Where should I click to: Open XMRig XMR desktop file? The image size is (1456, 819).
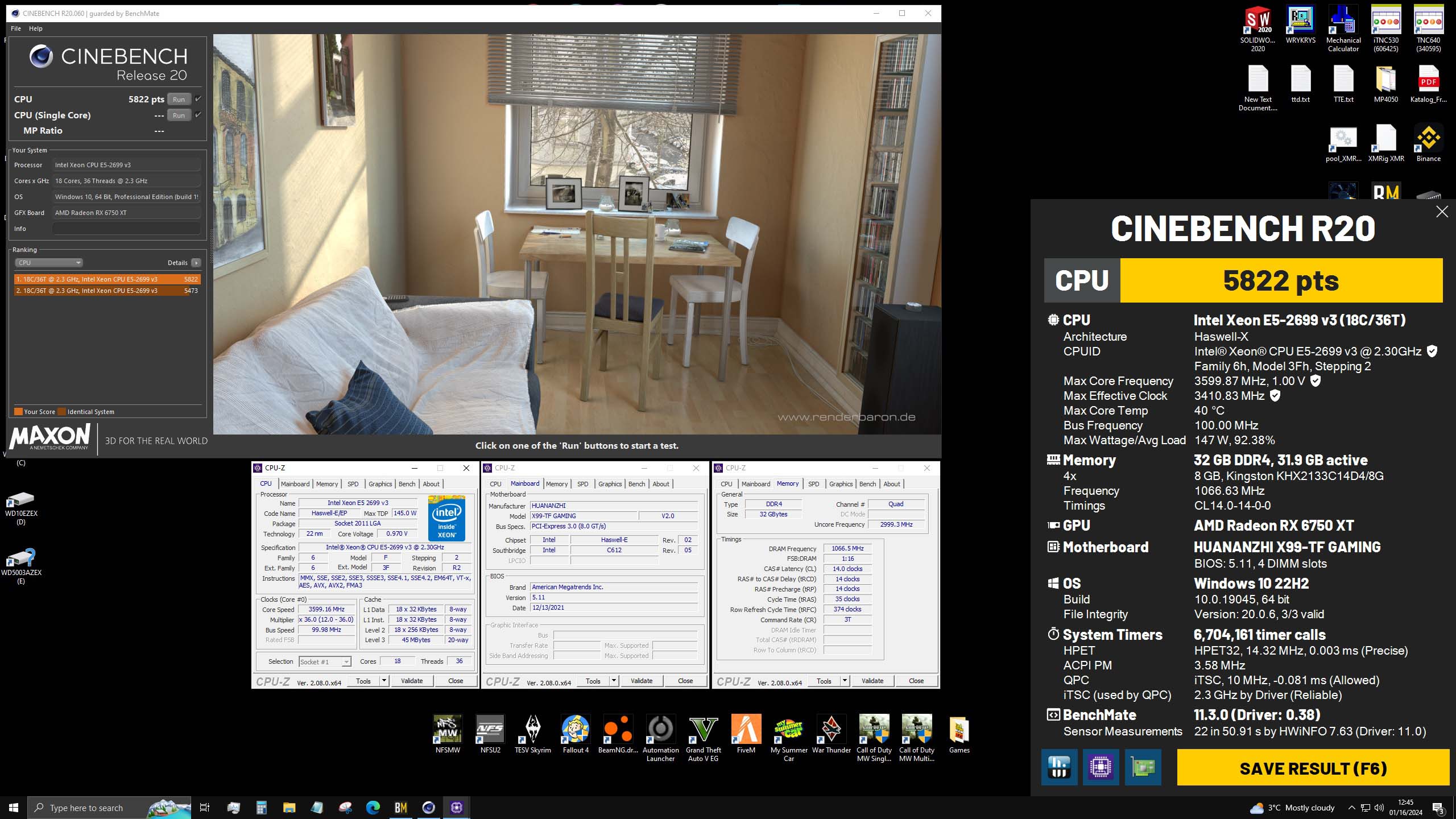[x=1385, y=143]
